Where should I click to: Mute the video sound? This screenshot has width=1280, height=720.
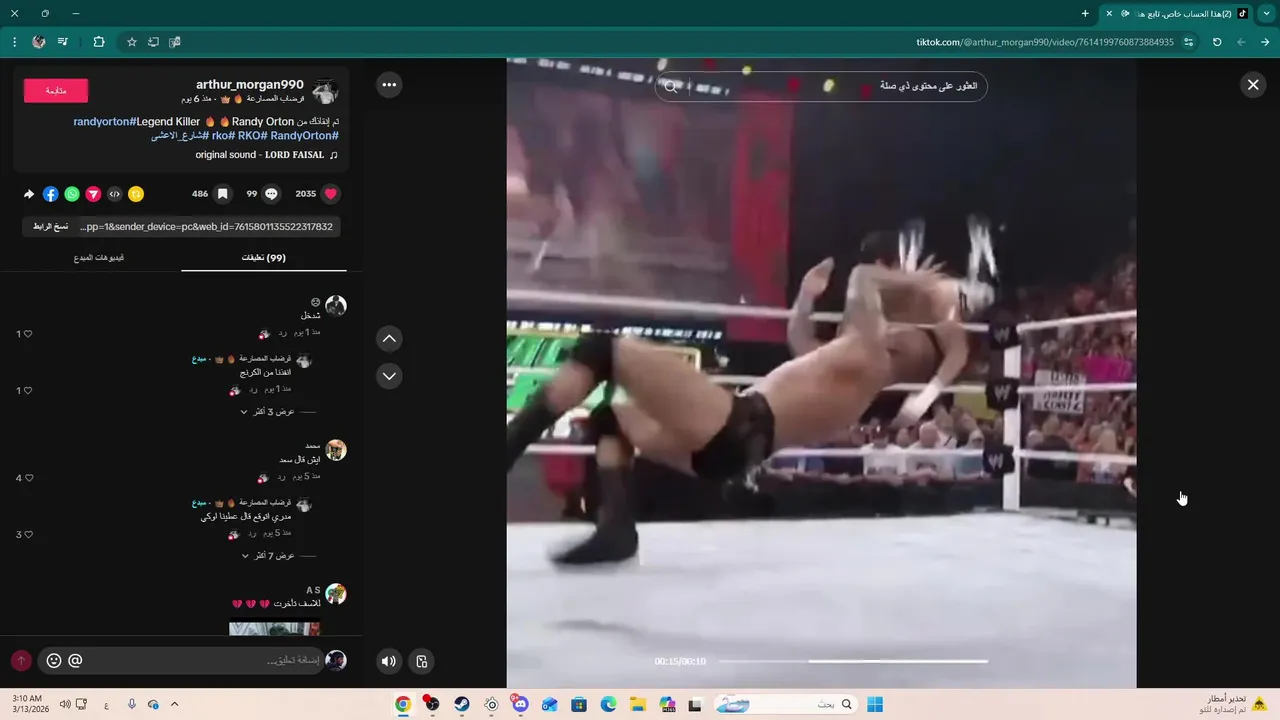coord(389,661)
